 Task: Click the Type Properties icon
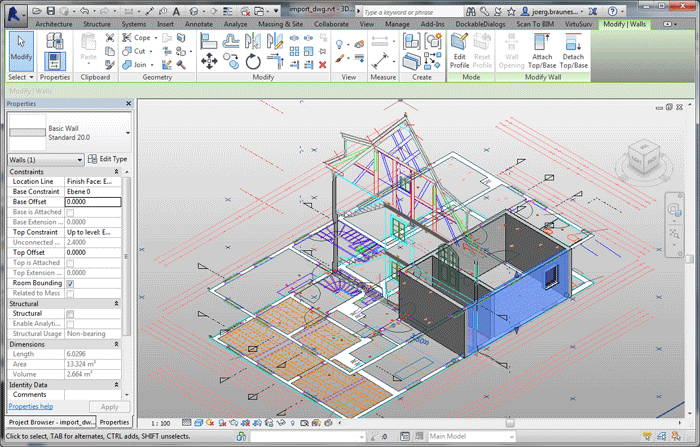click(x=55, y=41)
